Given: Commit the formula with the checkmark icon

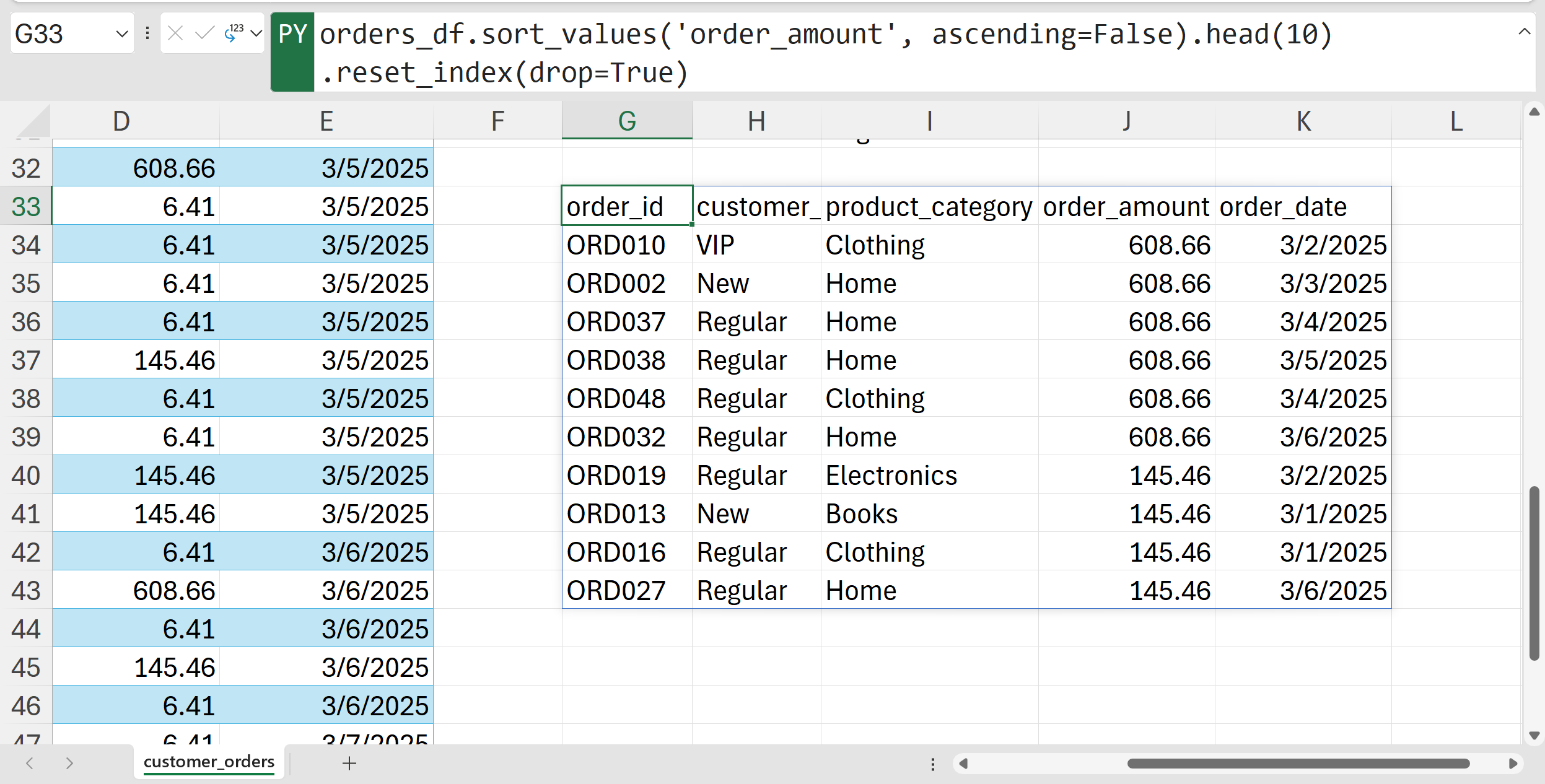Looking at the screenshot, I should [204, 33].
